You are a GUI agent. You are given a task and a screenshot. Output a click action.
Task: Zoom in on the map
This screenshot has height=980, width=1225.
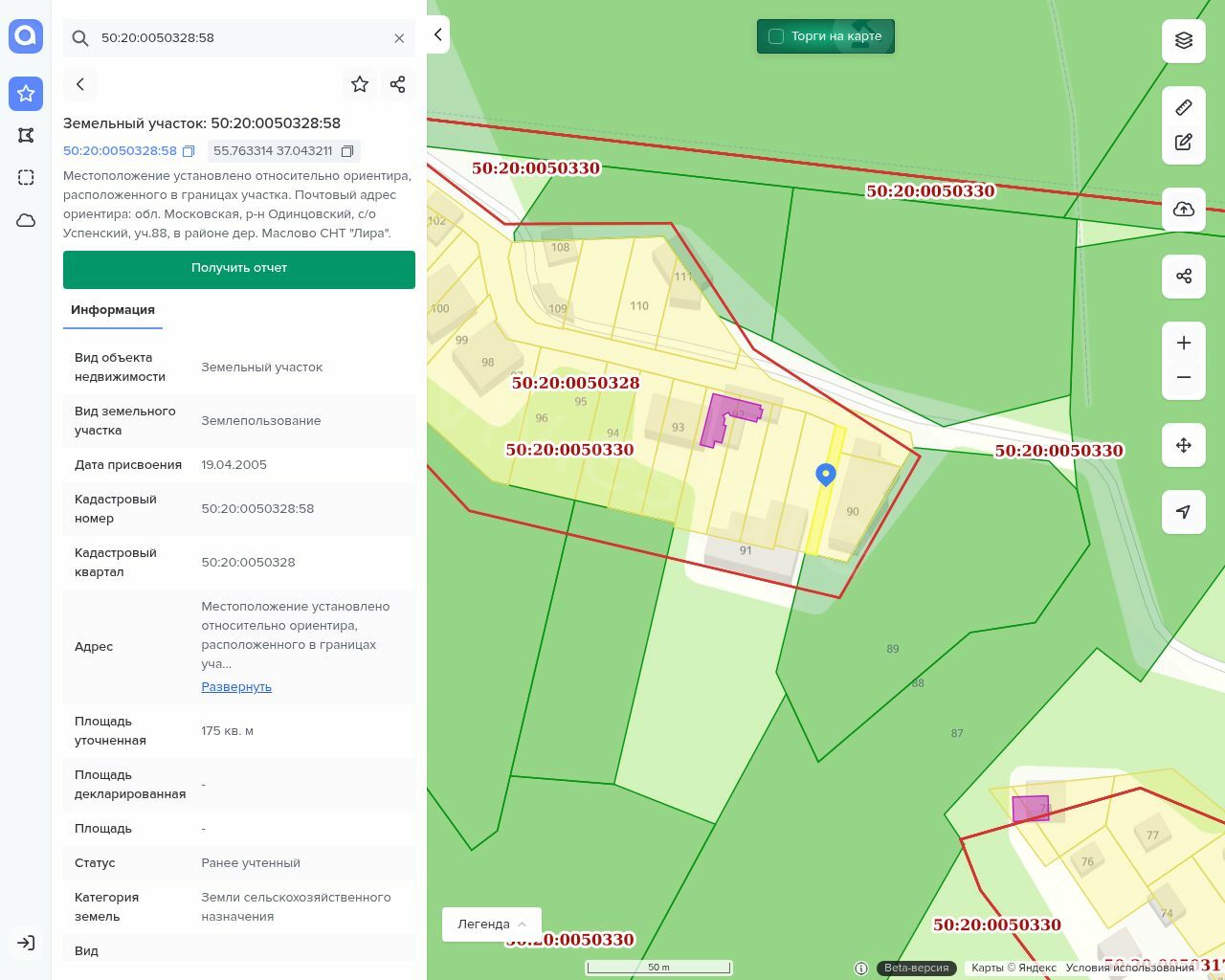click(x=1183, y=343)
